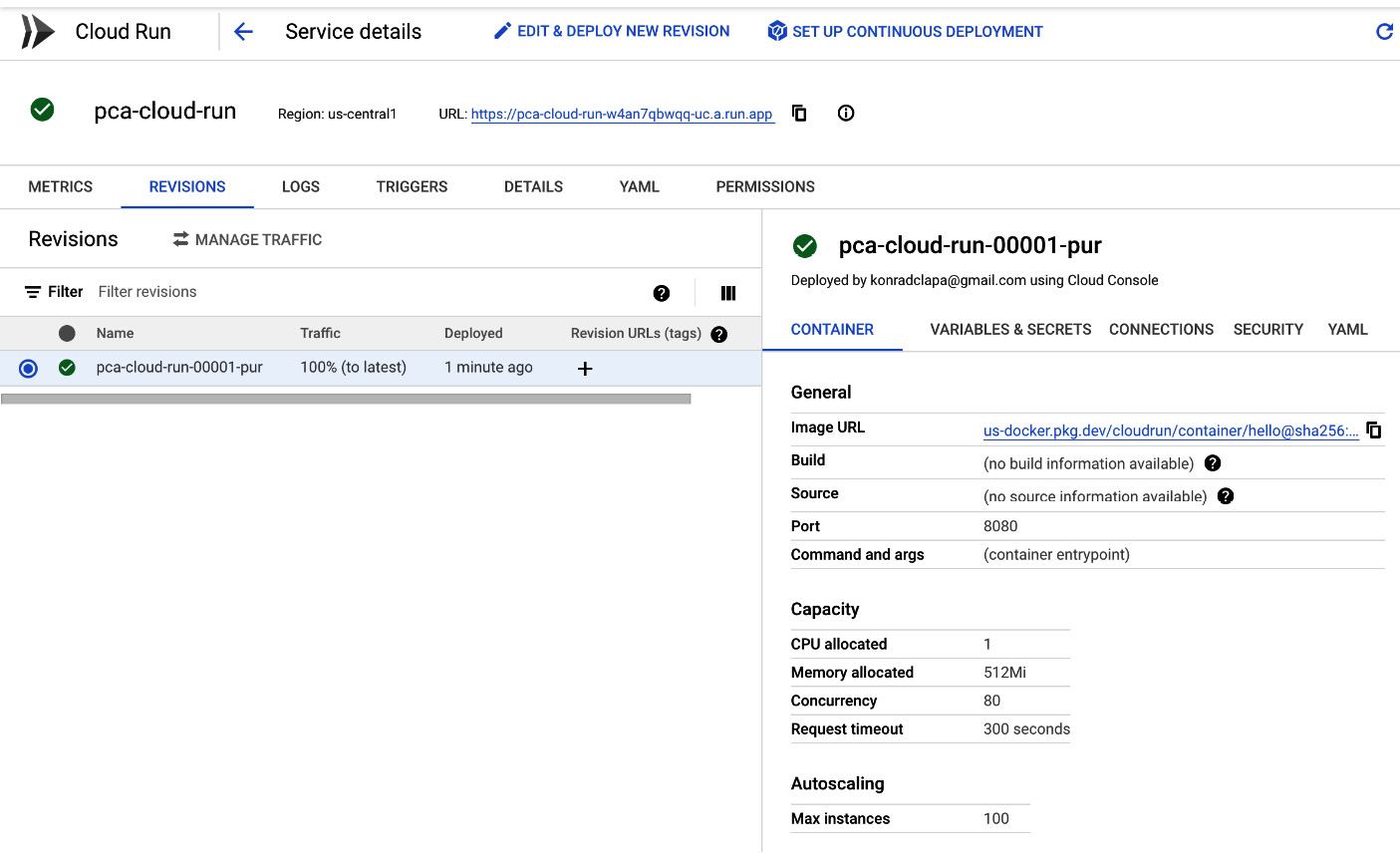Click the Filter list icon
This screenshot has width=1400, height=859.
tap(33, 292)
